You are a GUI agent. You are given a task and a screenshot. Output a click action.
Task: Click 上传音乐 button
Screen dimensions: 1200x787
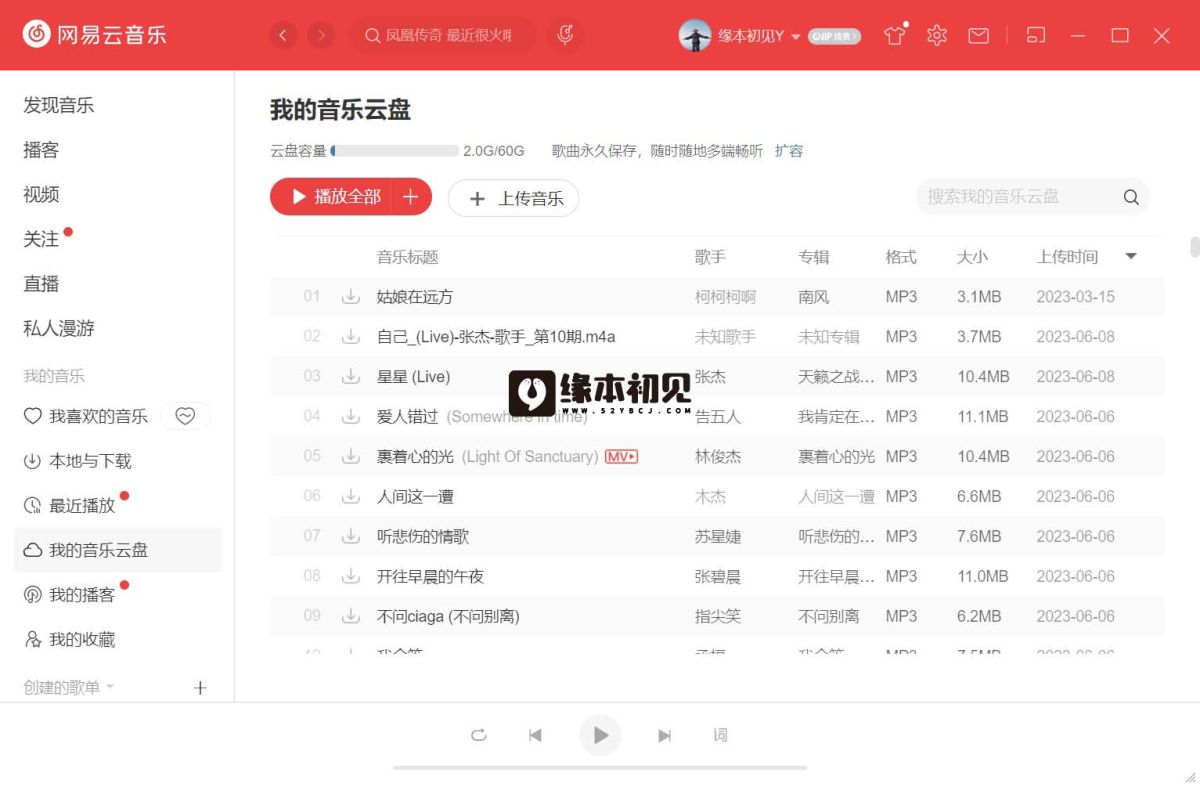513,198
